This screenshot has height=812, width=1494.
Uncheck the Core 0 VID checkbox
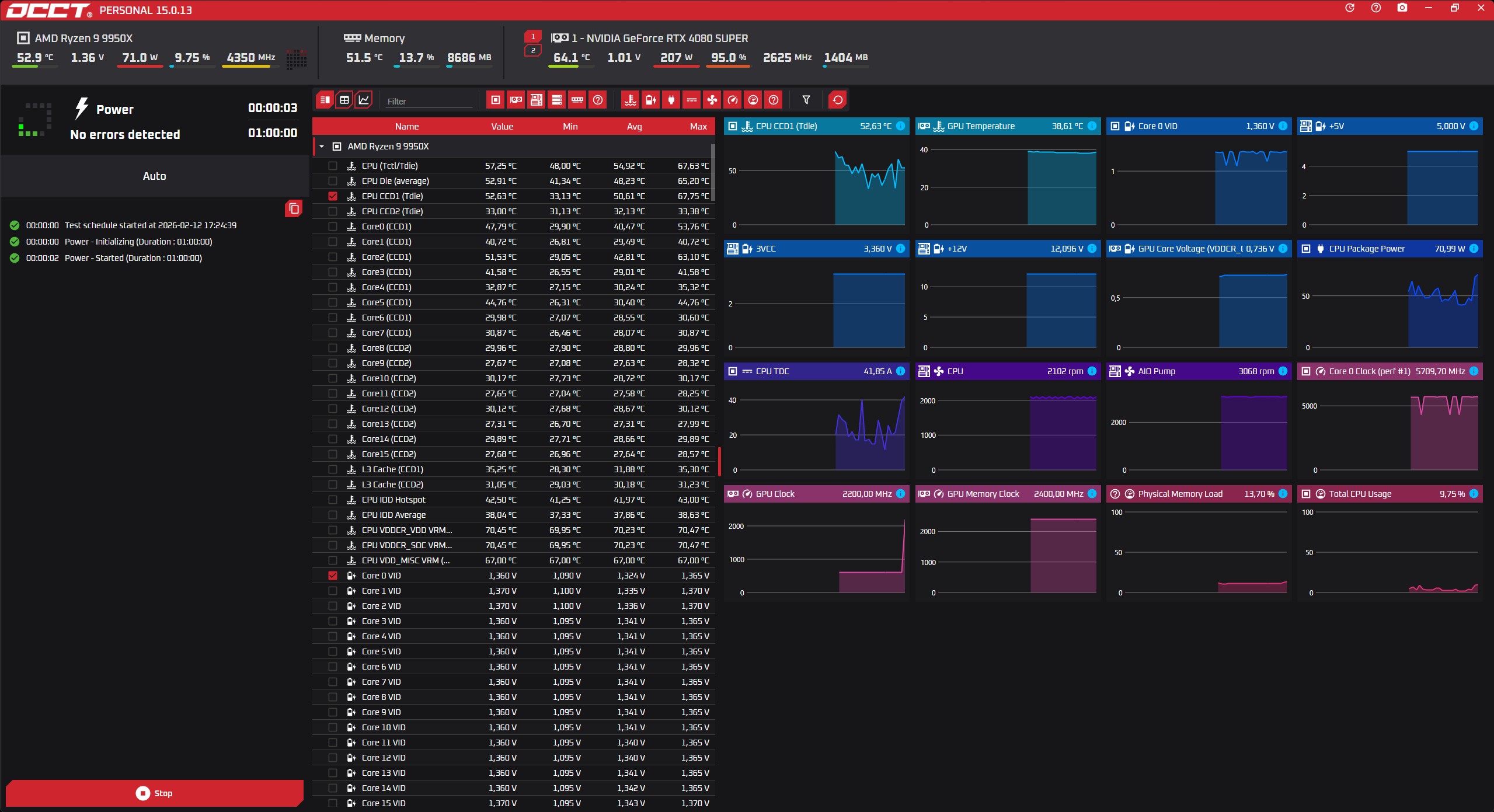[333, 576]
